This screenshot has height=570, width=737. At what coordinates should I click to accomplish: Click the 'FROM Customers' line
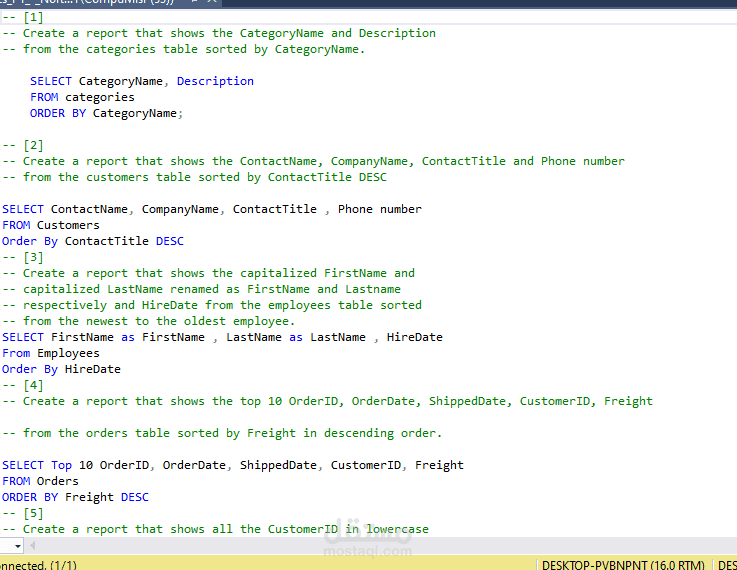[51, 225]
